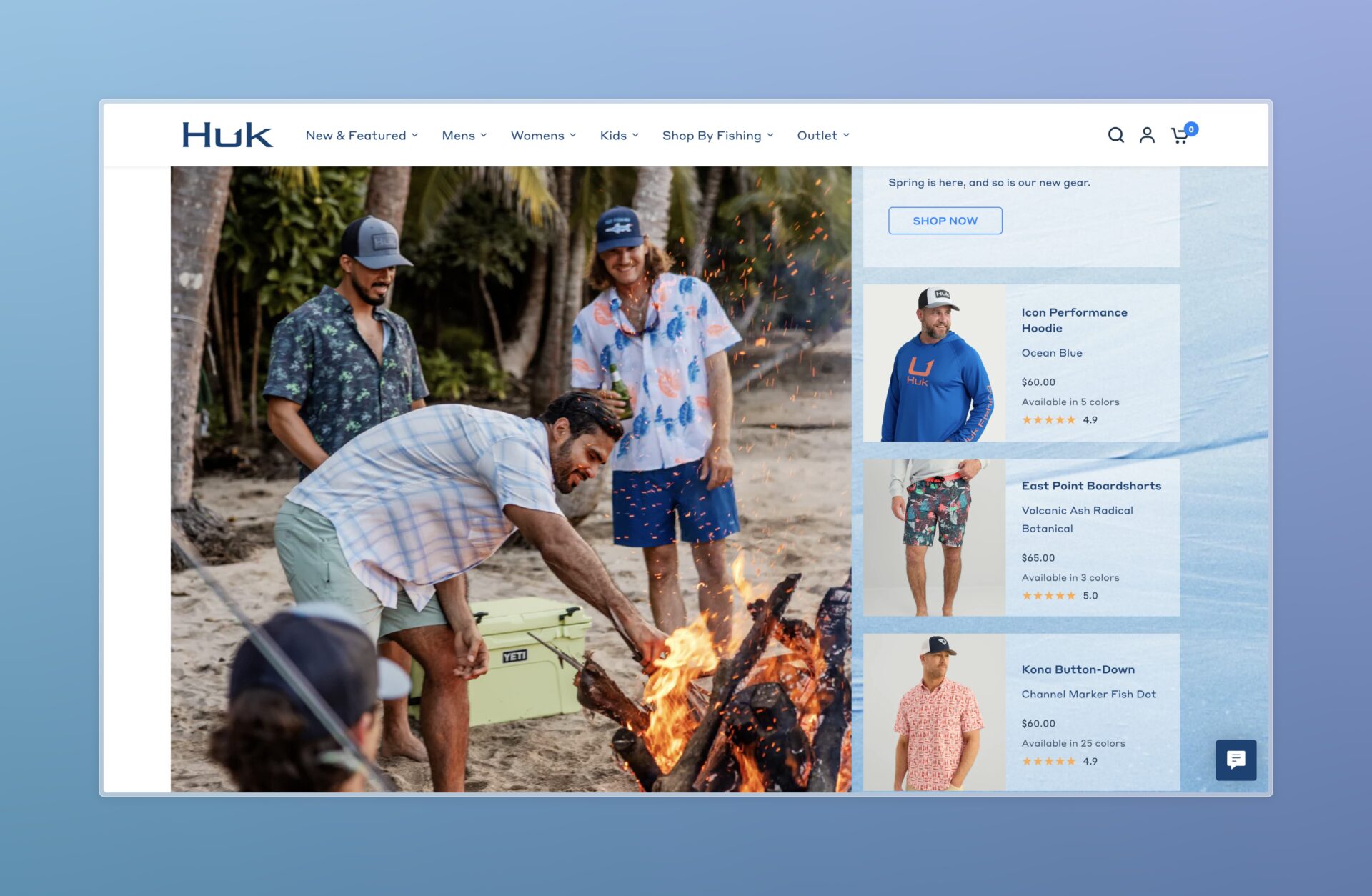Open the chat widget icon
Screen dimensions: 1372x896
click(1236, 760)
